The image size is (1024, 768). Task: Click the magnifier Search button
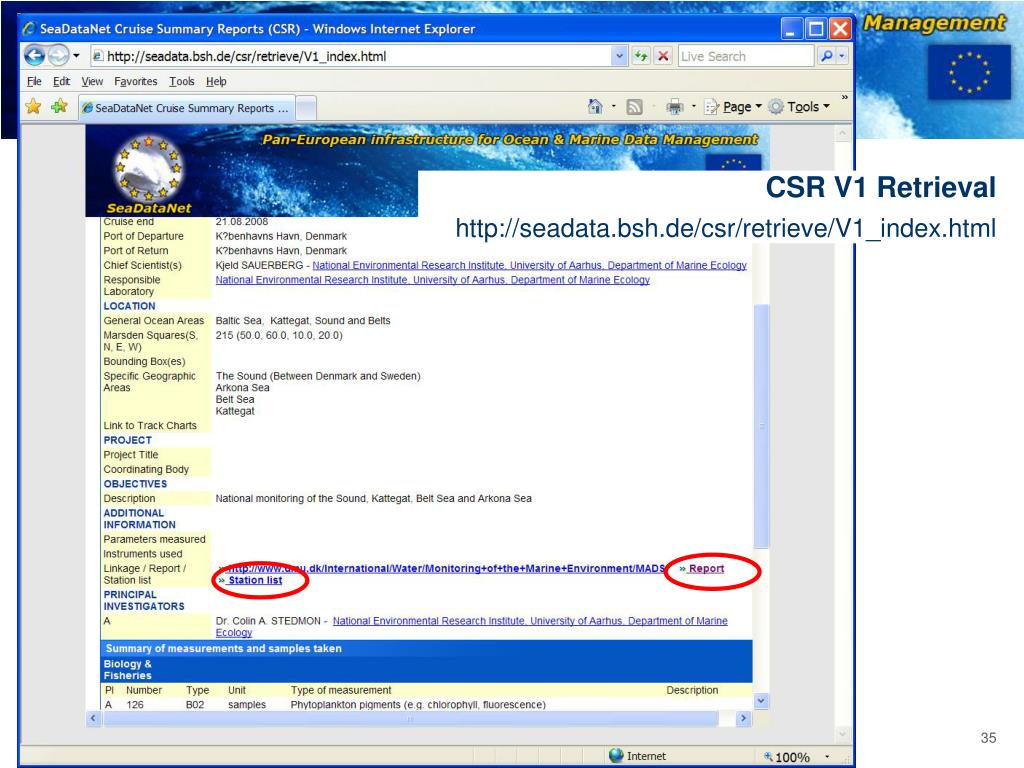pyautogui.click(x=827, y=56)
